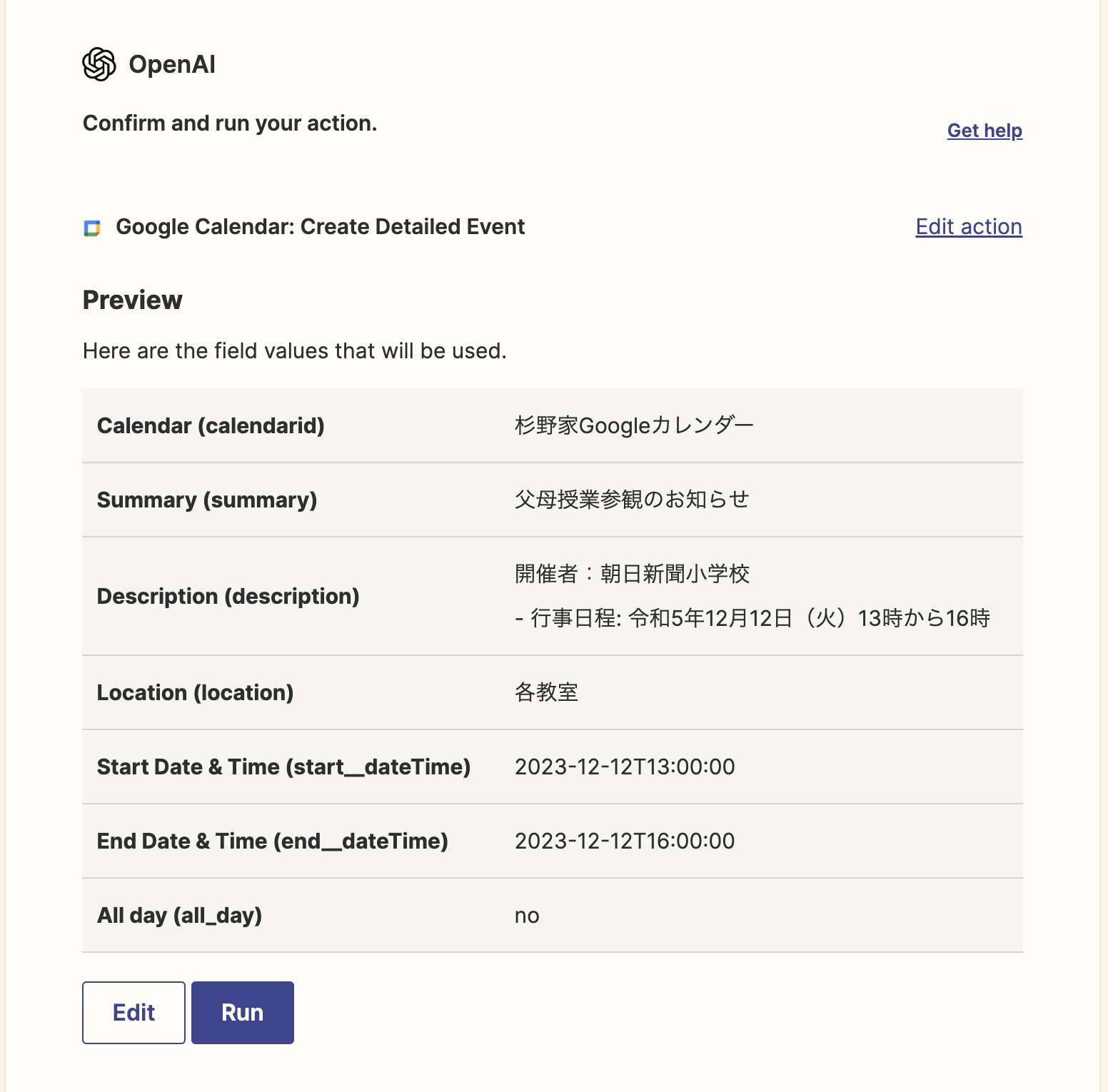Click the Google Calendar icon beside the action title
This screenshot has width=1108, height=1092.
coord(94,228)
